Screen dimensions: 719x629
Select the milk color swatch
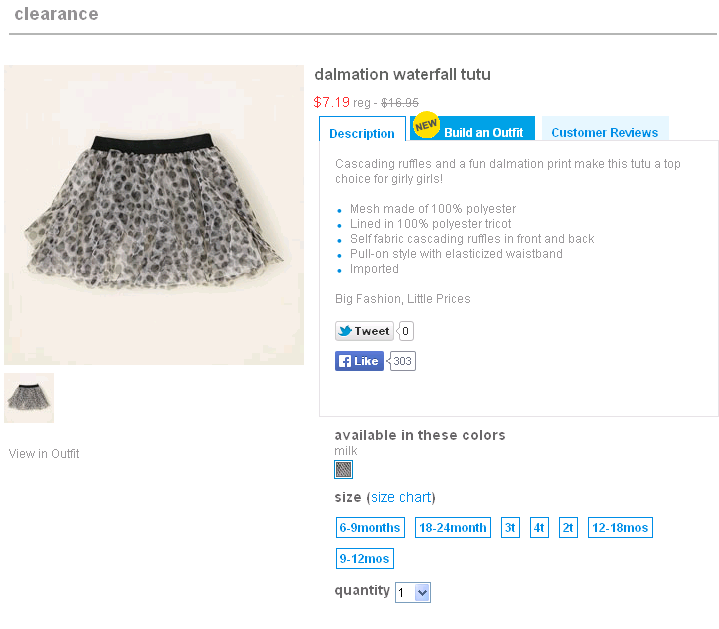[x=343, y=469]
